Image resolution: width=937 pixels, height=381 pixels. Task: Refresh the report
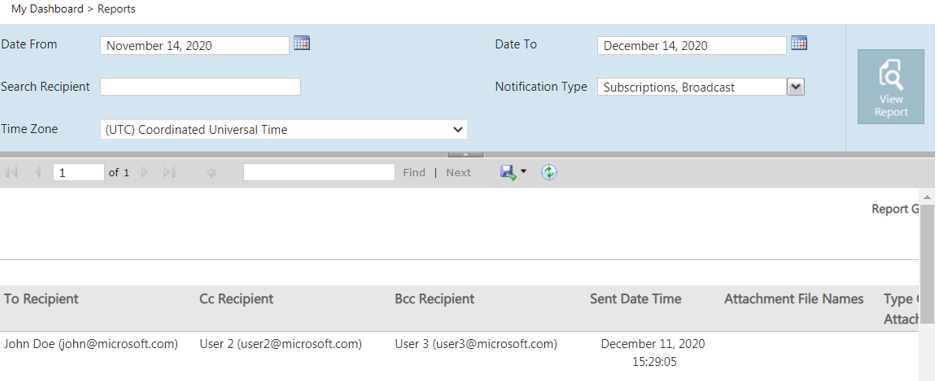click(x=549, y=173)
